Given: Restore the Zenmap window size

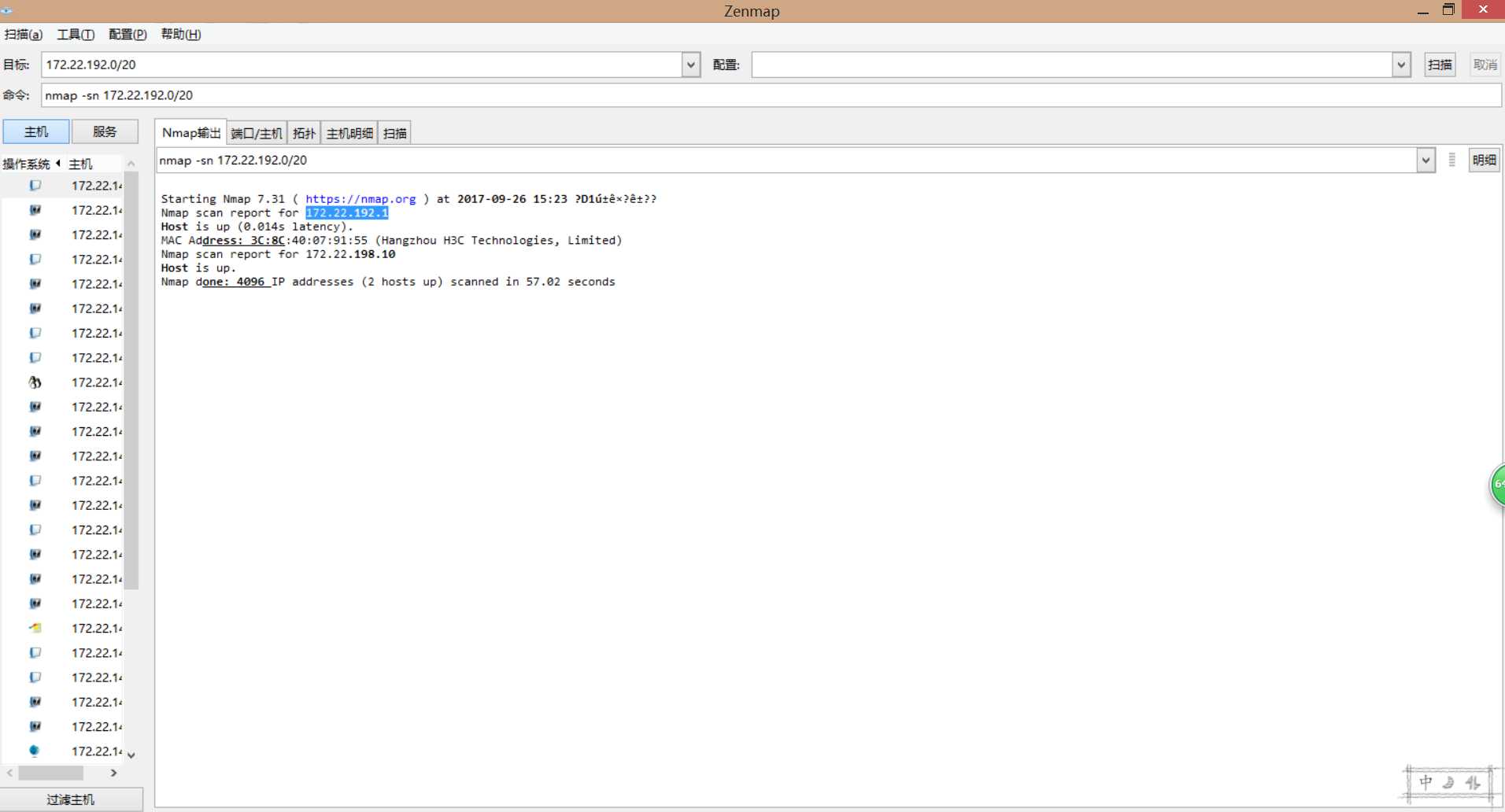Looking at the screenshot, I should 1448,10.
